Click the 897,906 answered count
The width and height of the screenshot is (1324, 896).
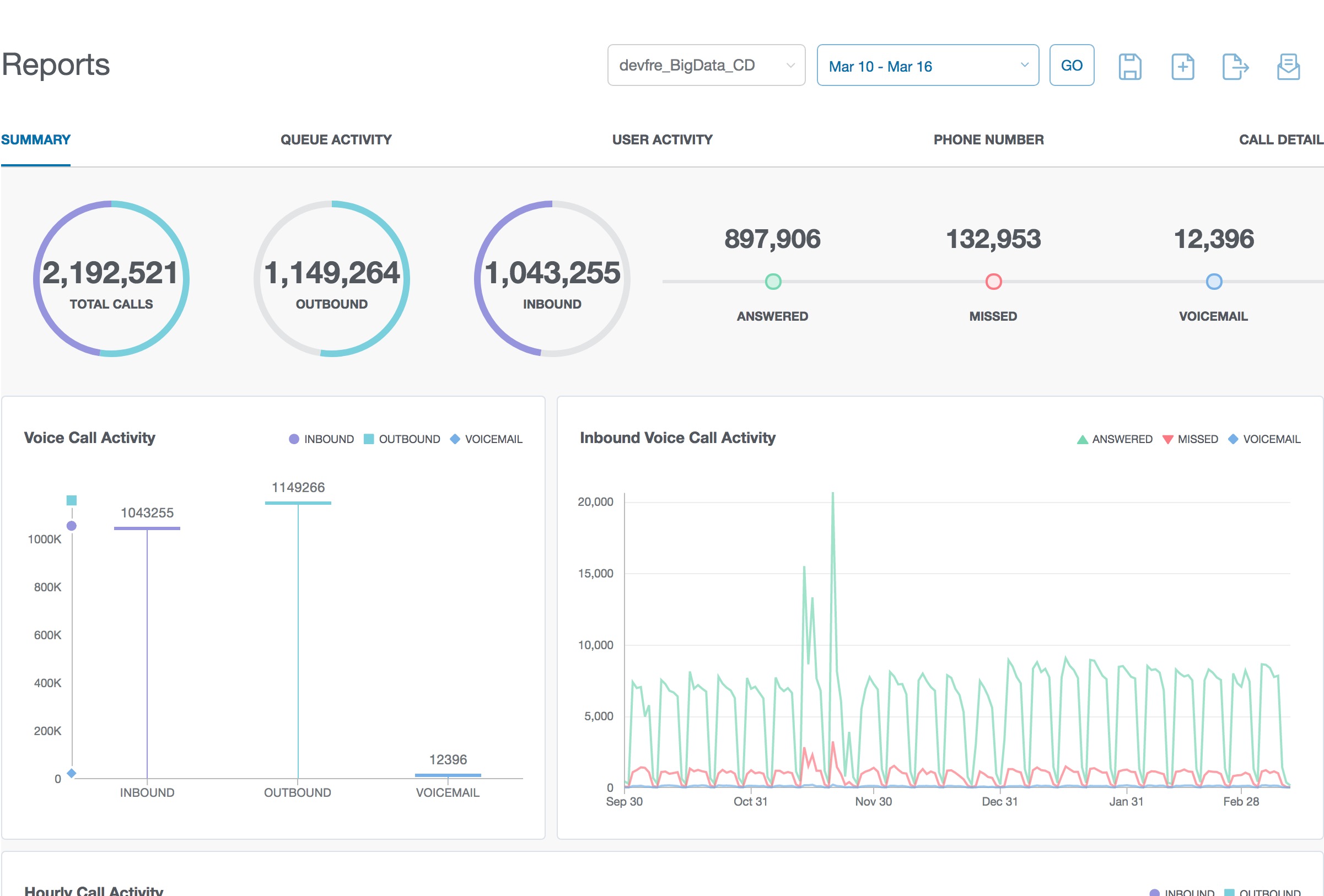pyautogui.click(x=773, y=239)
